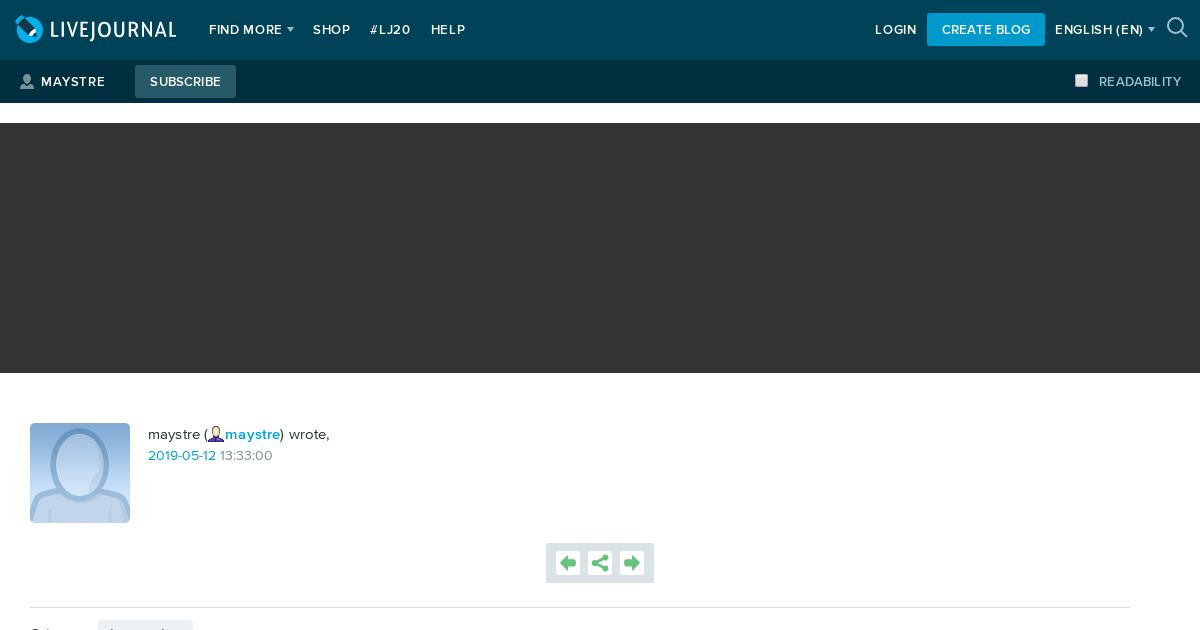Toggle the Readability checkbox
The image size is (1200, 630).
pos(1081,81)
